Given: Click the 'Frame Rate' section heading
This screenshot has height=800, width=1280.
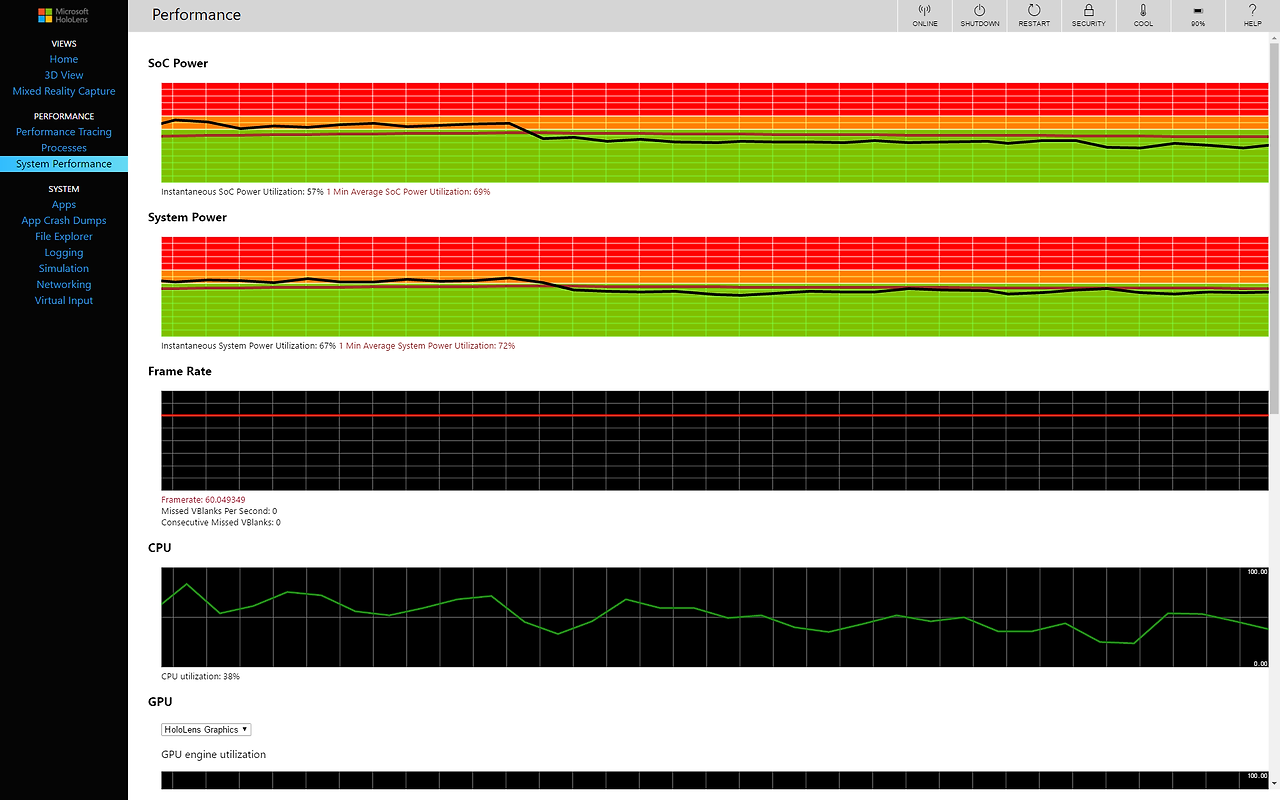Looking at the screenshot, I should click(x=180, y=372).
